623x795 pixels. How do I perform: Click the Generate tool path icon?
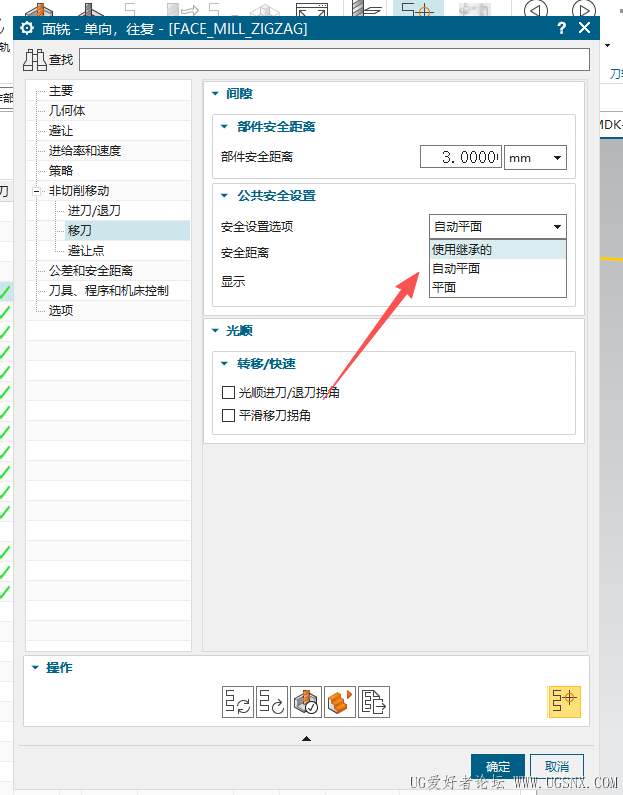tap(238, 702)
